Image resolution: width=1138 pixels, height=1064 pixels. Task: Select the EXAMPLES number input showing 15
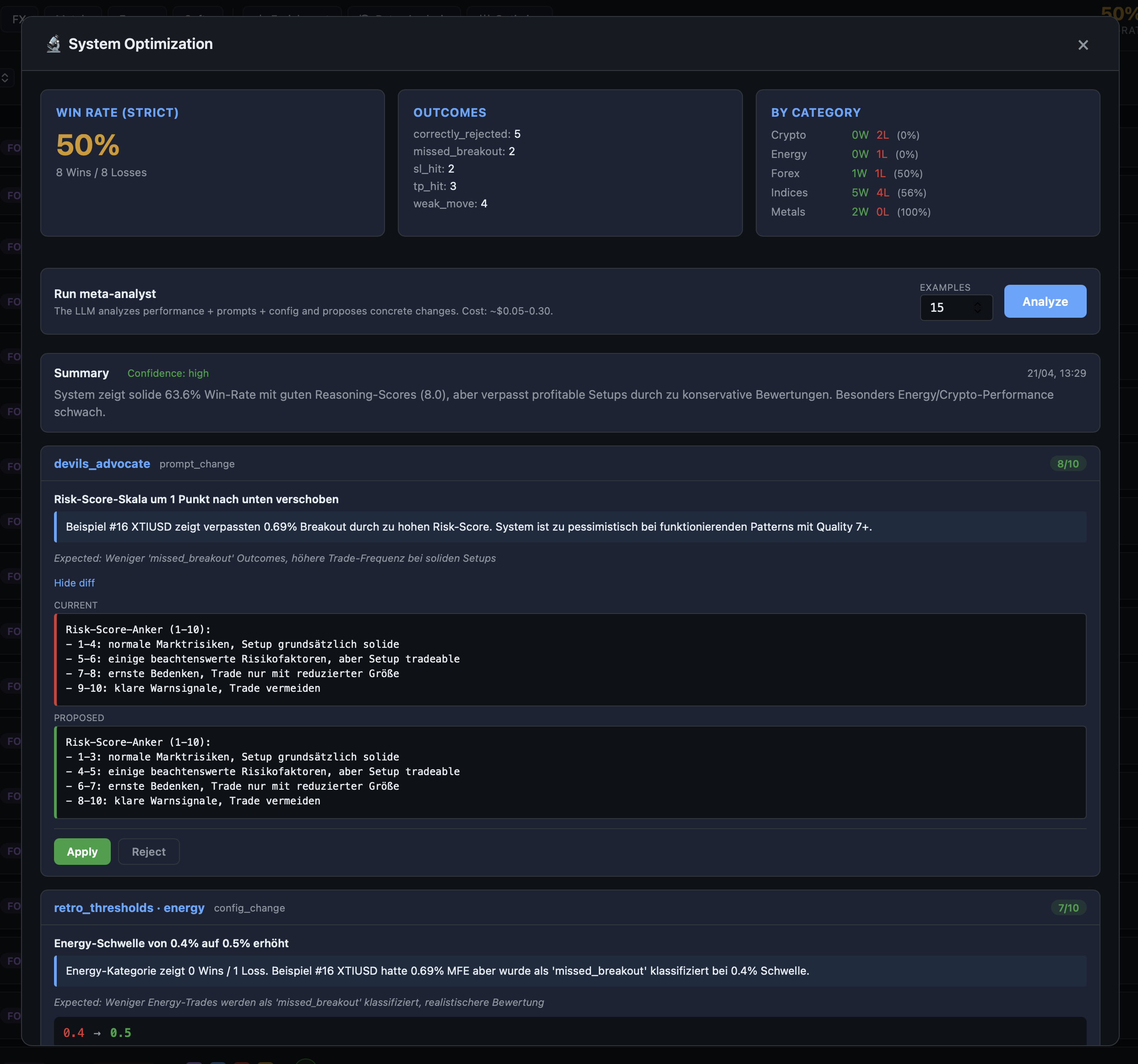pyautogui.click(x=944, y=308)
